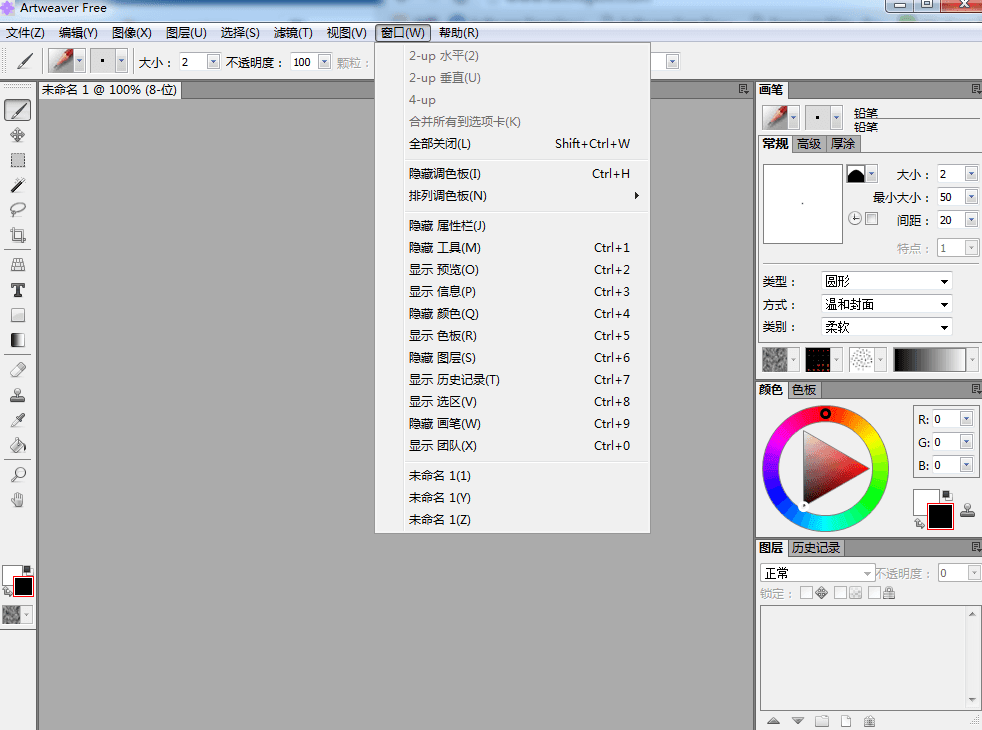The height and width of the screenshot is (730, 982).
Task: Select the Shape tool in the toolbox
Action: pyautogui.click(x=18, y=315)
